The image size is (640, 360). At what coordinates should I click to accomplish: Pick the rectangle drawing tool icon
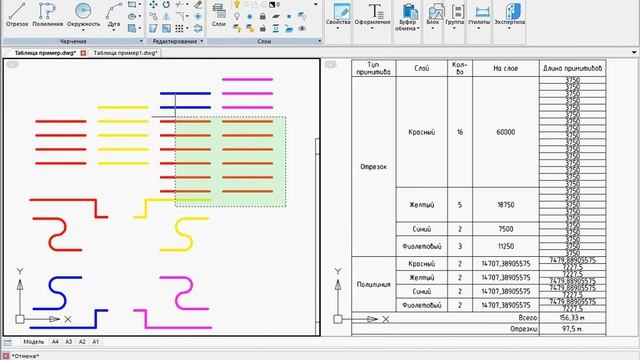pyautogui.click(x=132, y=4)
